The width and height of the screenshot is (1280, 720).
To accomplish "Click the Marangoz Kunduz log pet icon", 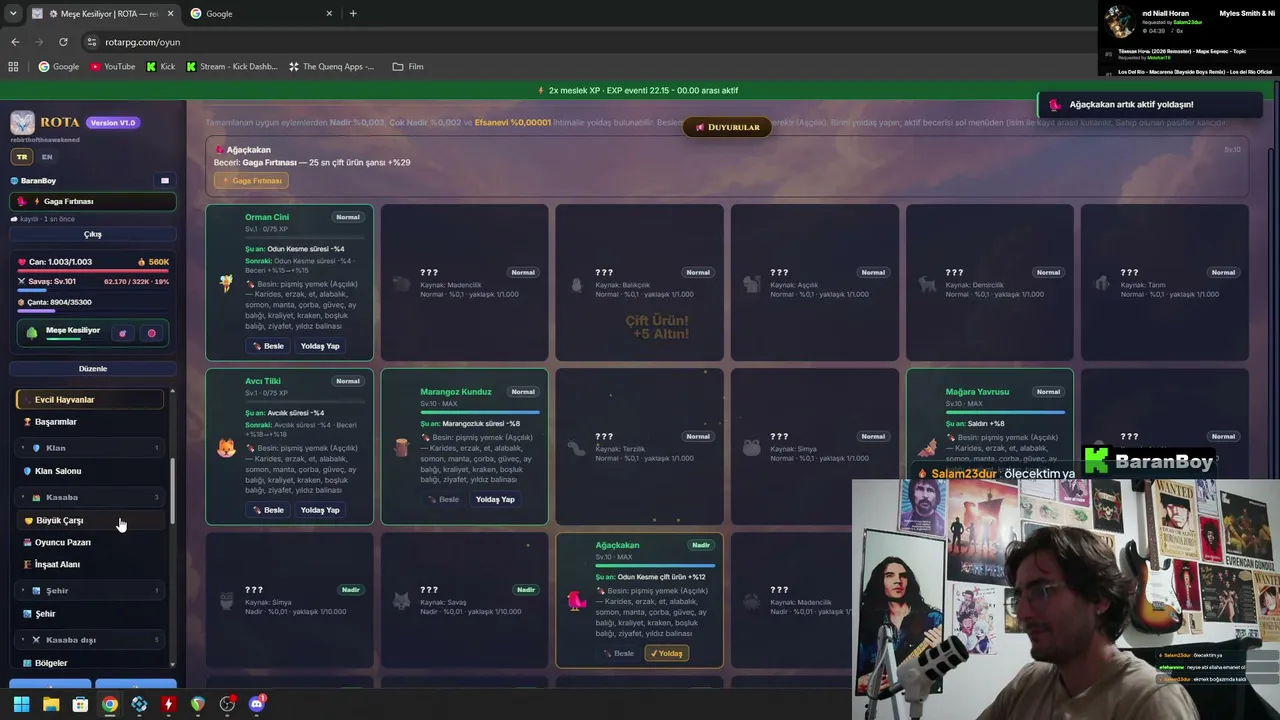I will [401, 447].
